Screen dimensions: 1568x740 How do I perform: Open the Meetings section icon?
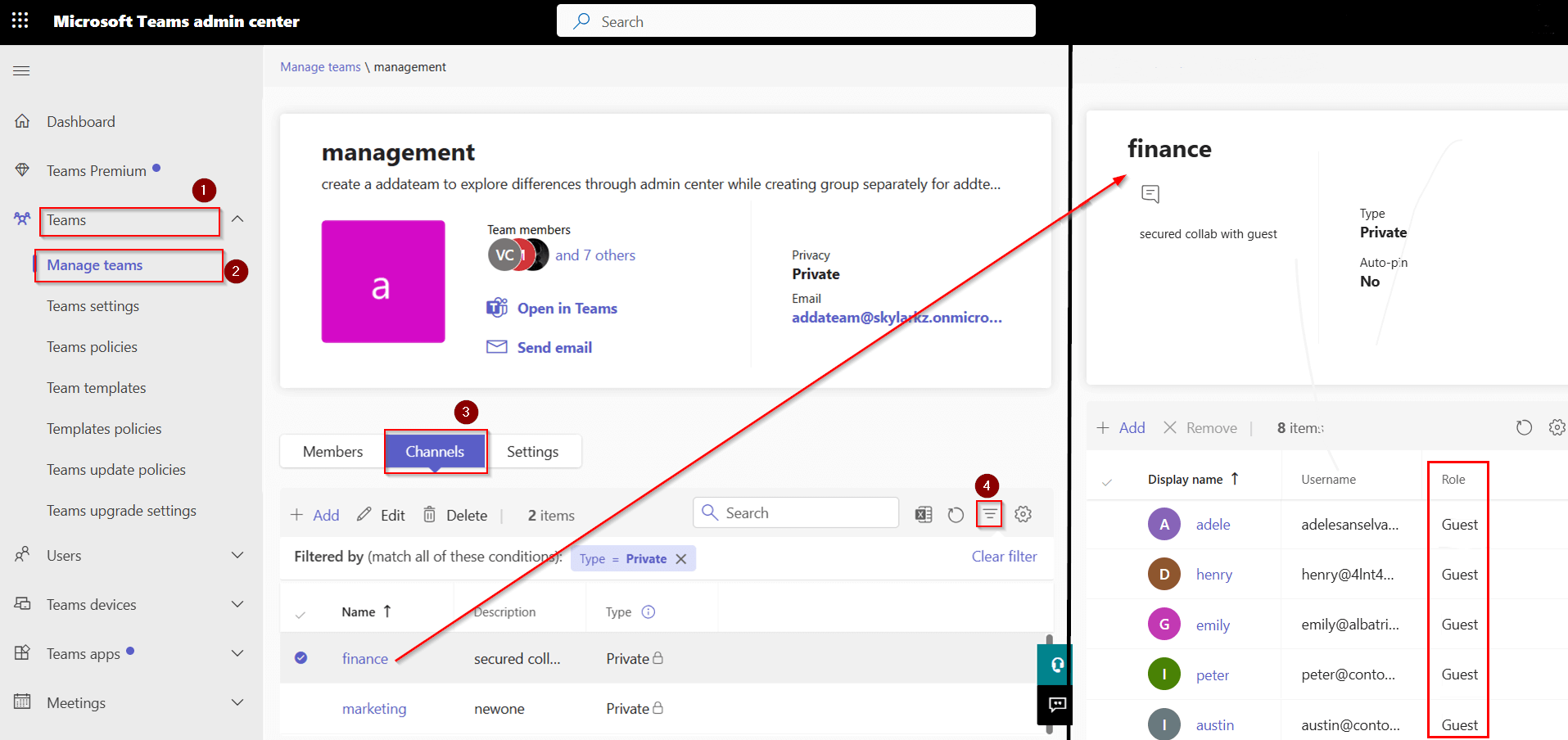tap(23, 702)
